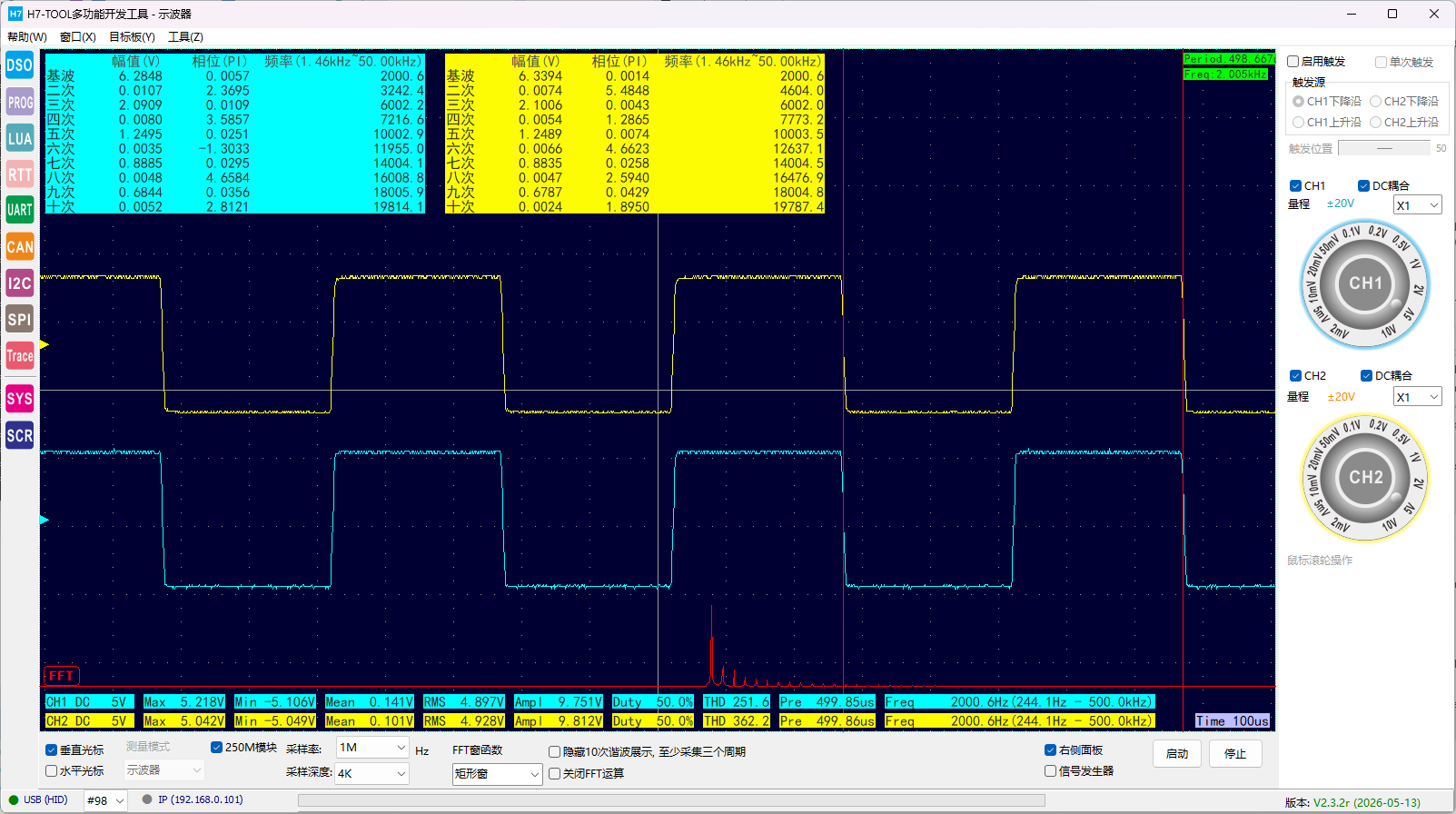Select CH1上升沿 trigger source
The image size is (1456, 814).
[x=1299, y=122]
